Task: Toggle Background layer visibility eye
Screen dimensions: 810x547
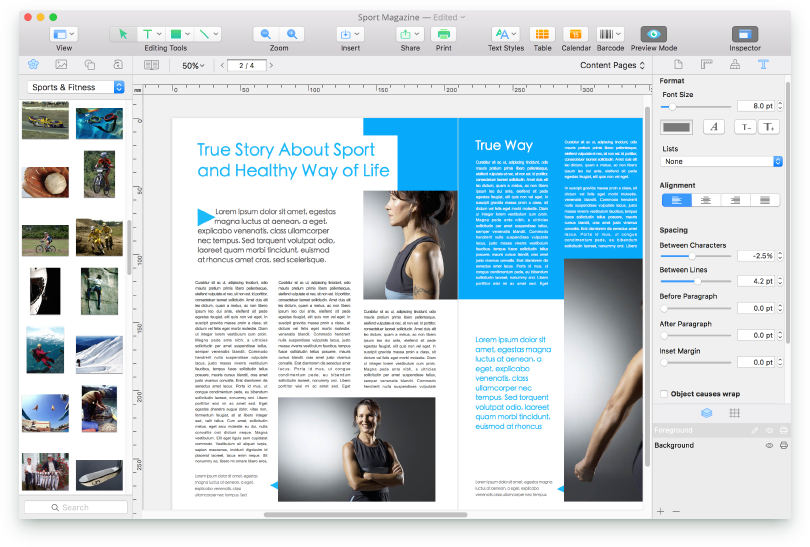Action: click(x=769, y=445)
